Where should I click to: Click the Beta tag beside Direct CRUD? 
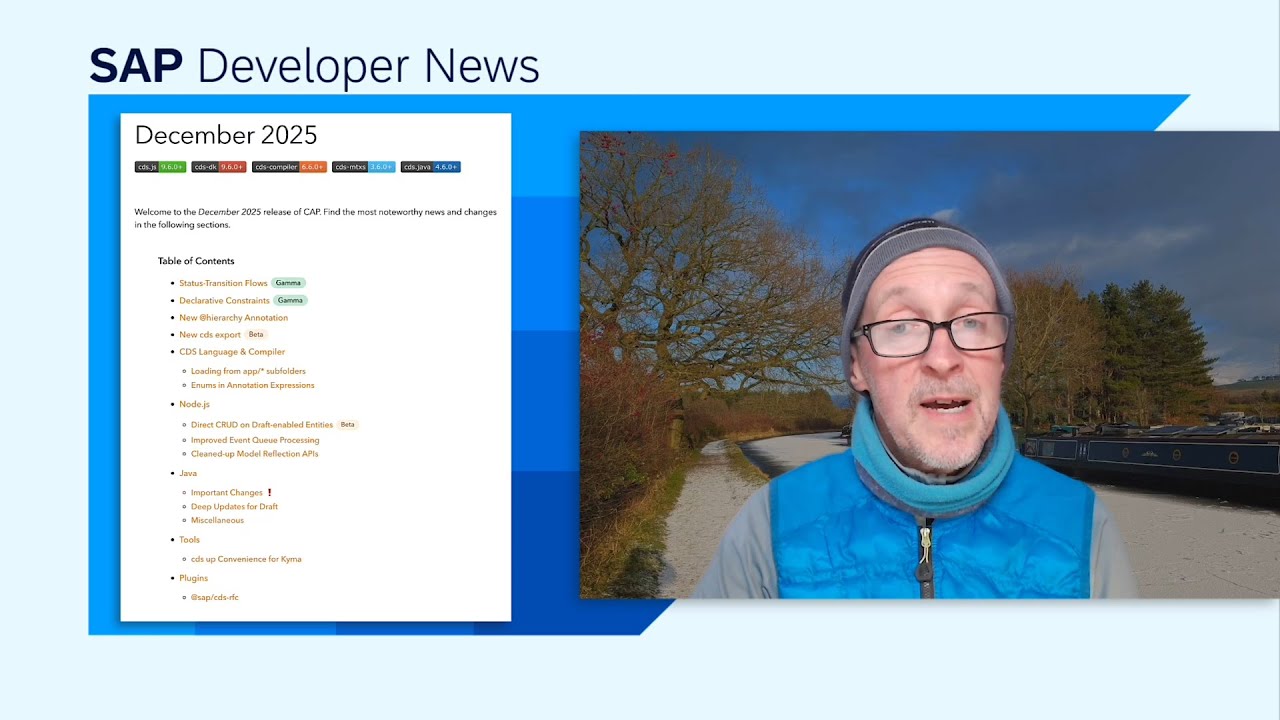coord(347,424)
